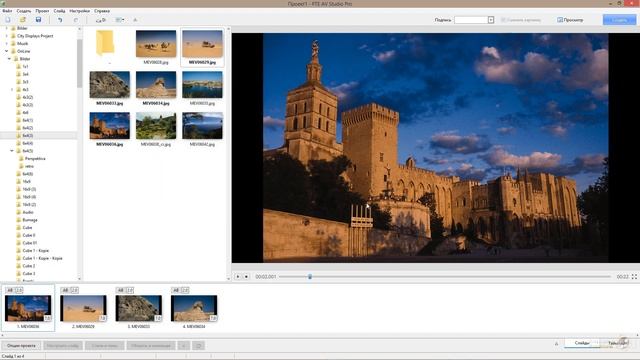Viewport: 640px width, 360px height.
Task: Click the AB transition icon above slide 4
Action: (176, 290)
